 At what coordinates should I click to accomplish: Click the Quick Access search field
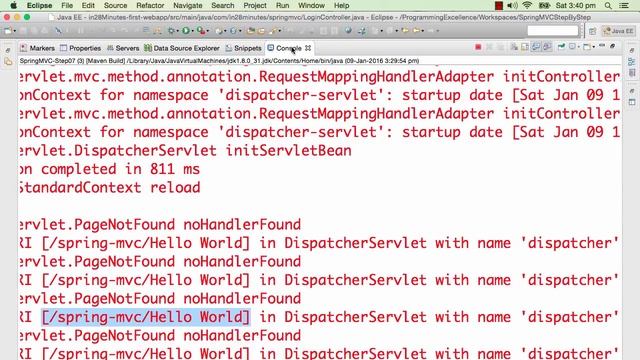coord(553,31)
